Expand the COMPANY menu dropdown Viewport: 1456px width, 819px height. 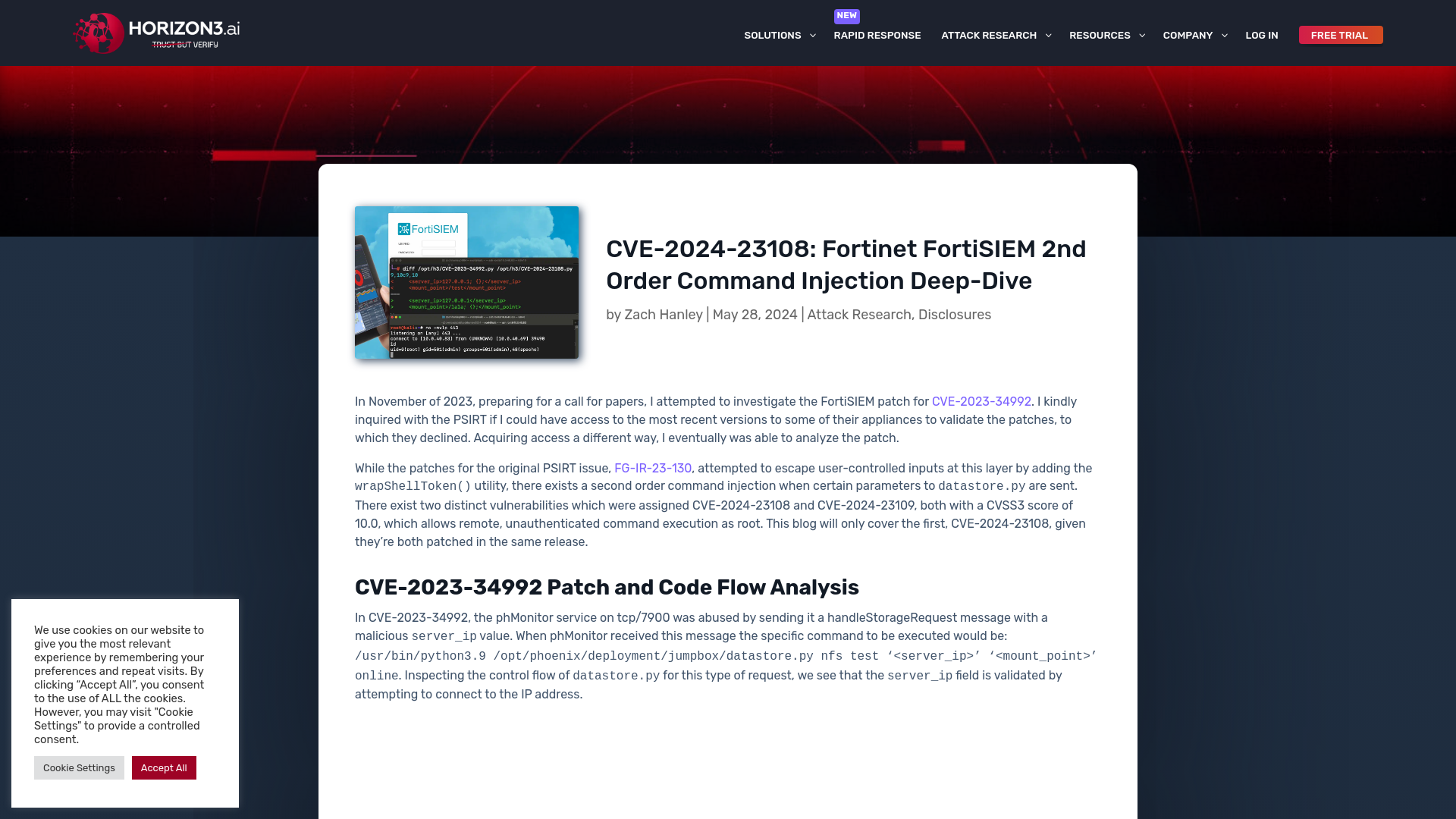(x=1195, y=35)
